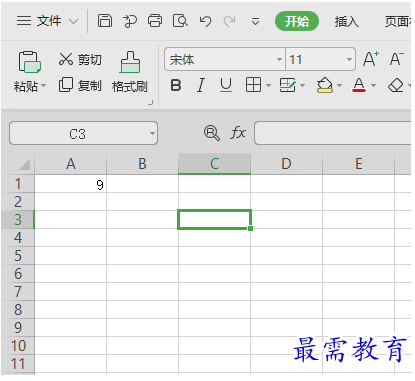Click the Save icon in quick access toolbar
Screen dimensions: 415x381
click(105, 21)
